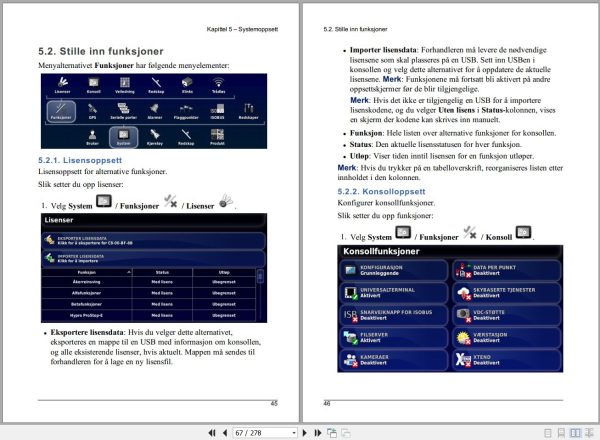
Task: Click the scrollbar in the Lisenser table
Action: pos(260,295)
